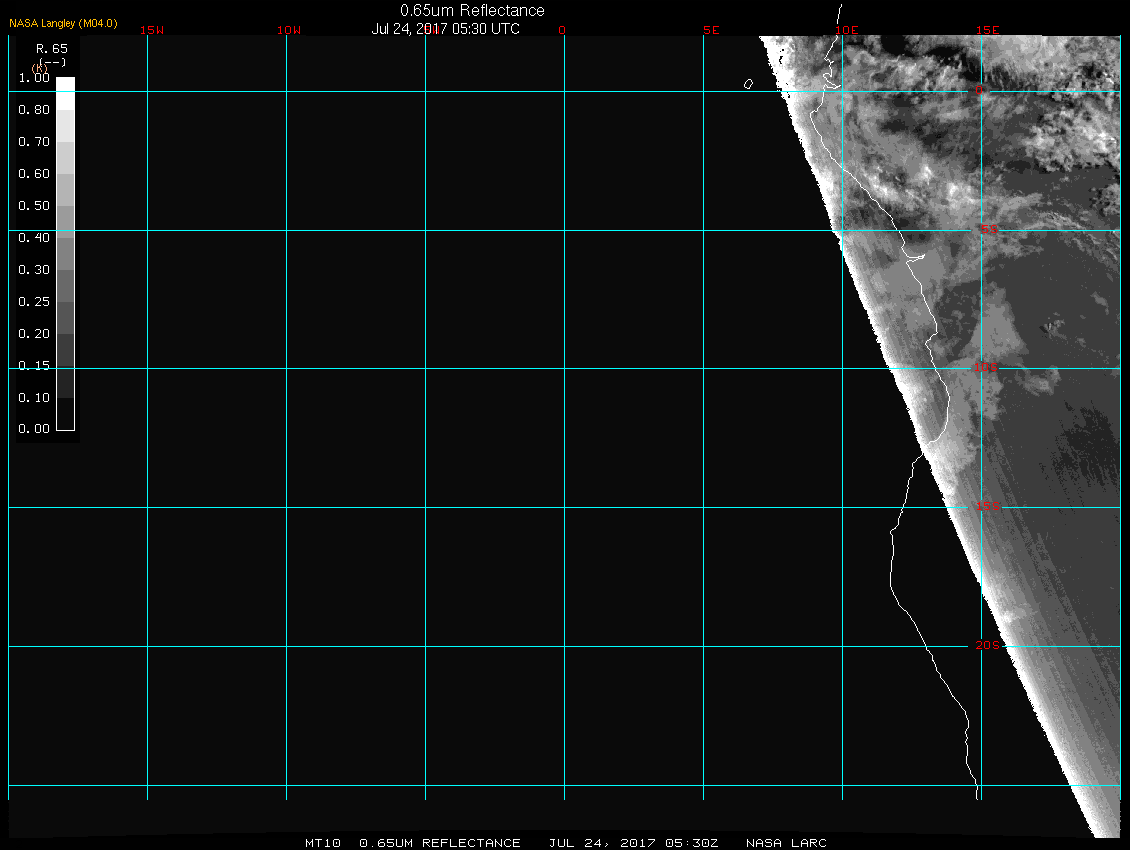Click the 5S latitude label
The width and height of the screenshot is (1130, 850).
[988, 230]
